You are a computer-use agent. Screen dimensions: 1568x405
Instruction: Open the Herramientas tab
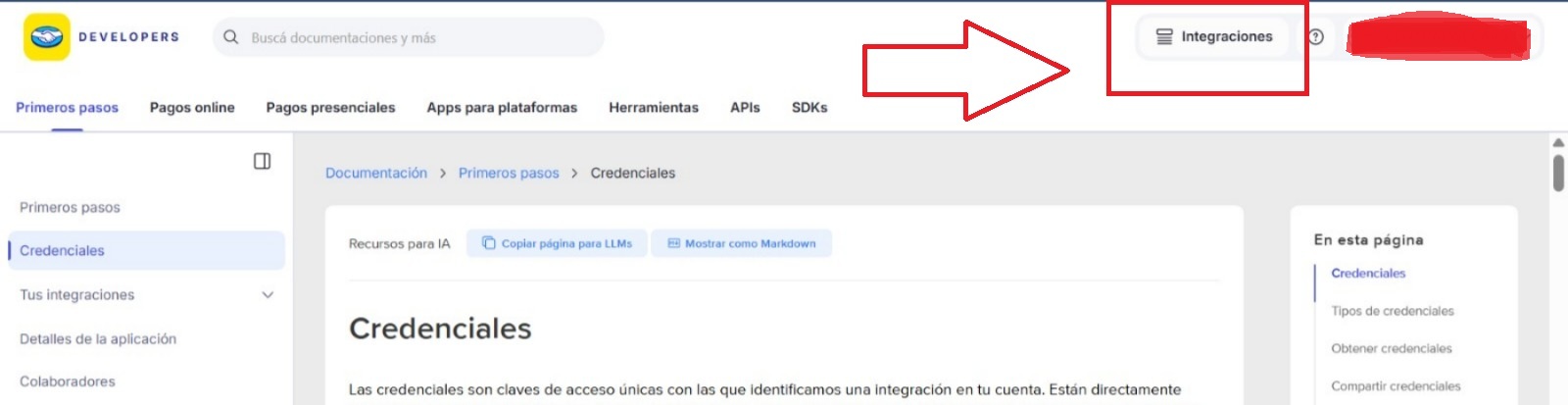tap(654, 108)
